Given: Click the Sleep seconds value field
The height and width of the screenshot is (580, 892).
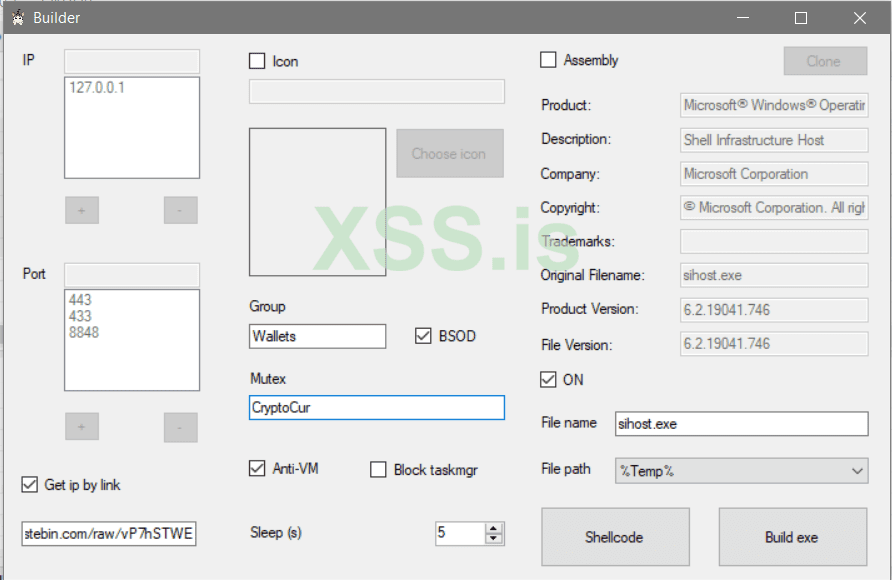Looking at the screenshot, I should coord(460,533).
